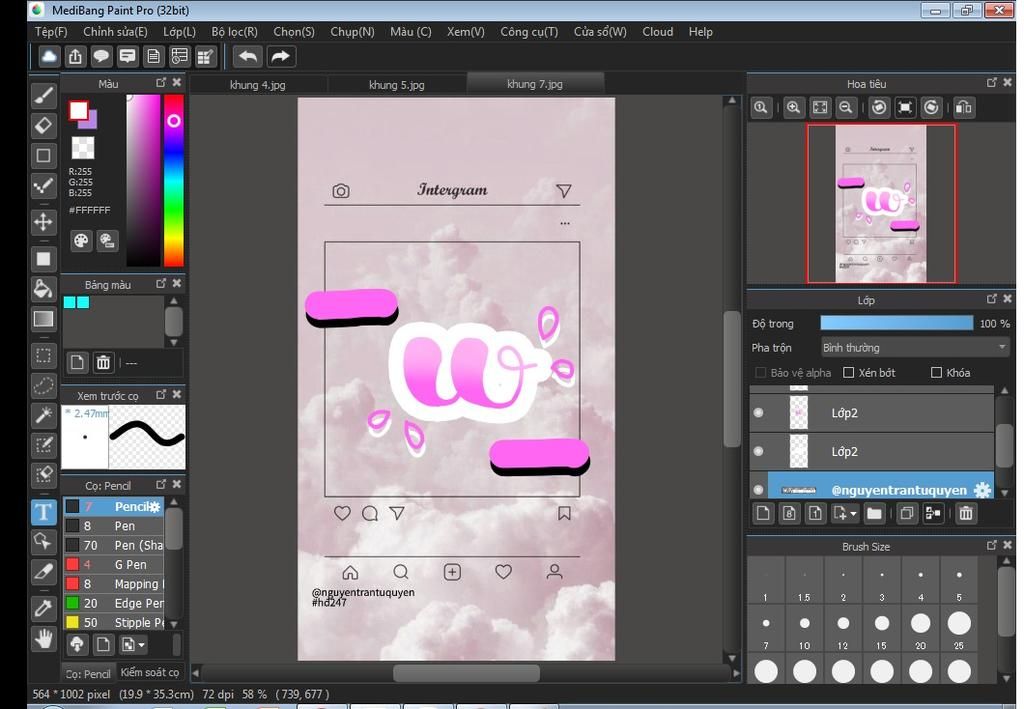Select the Magic Wand tool
This screenshot has width=1024, height=709.
43,415
